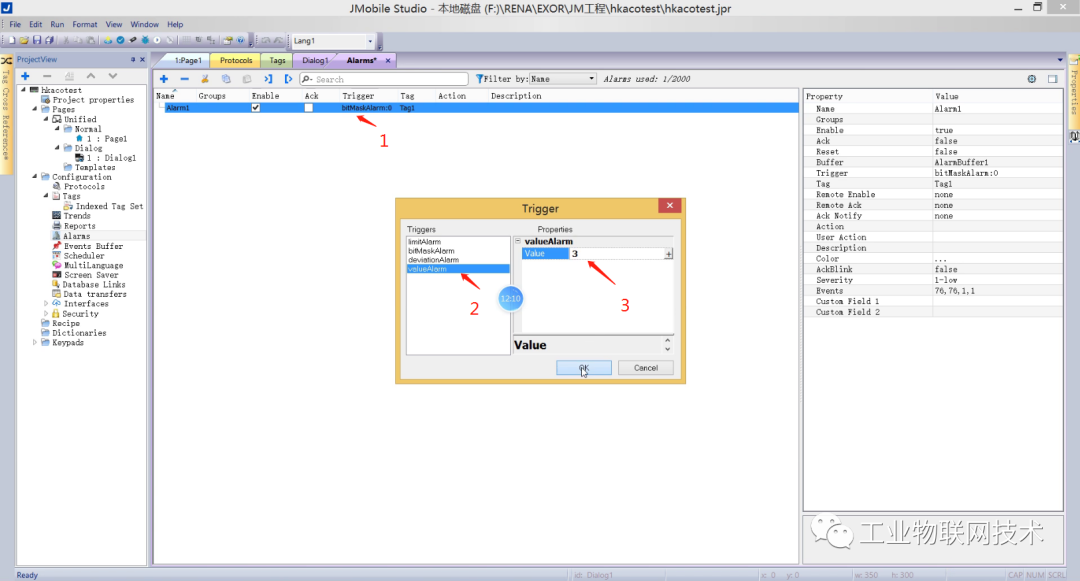Increase the Value field with its stepper arrow
This screenshot has height=581, width=1080.
[x=667, y=251]
